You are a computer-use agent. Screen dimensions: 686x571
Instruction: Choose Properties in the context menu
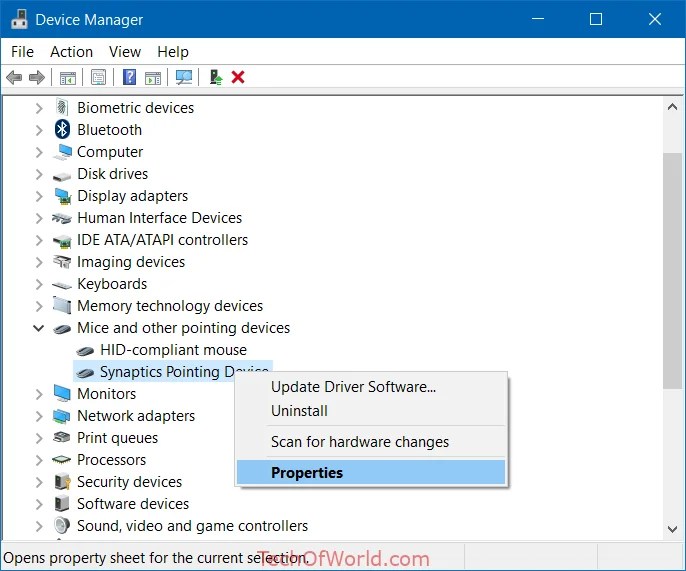[371, 472]
